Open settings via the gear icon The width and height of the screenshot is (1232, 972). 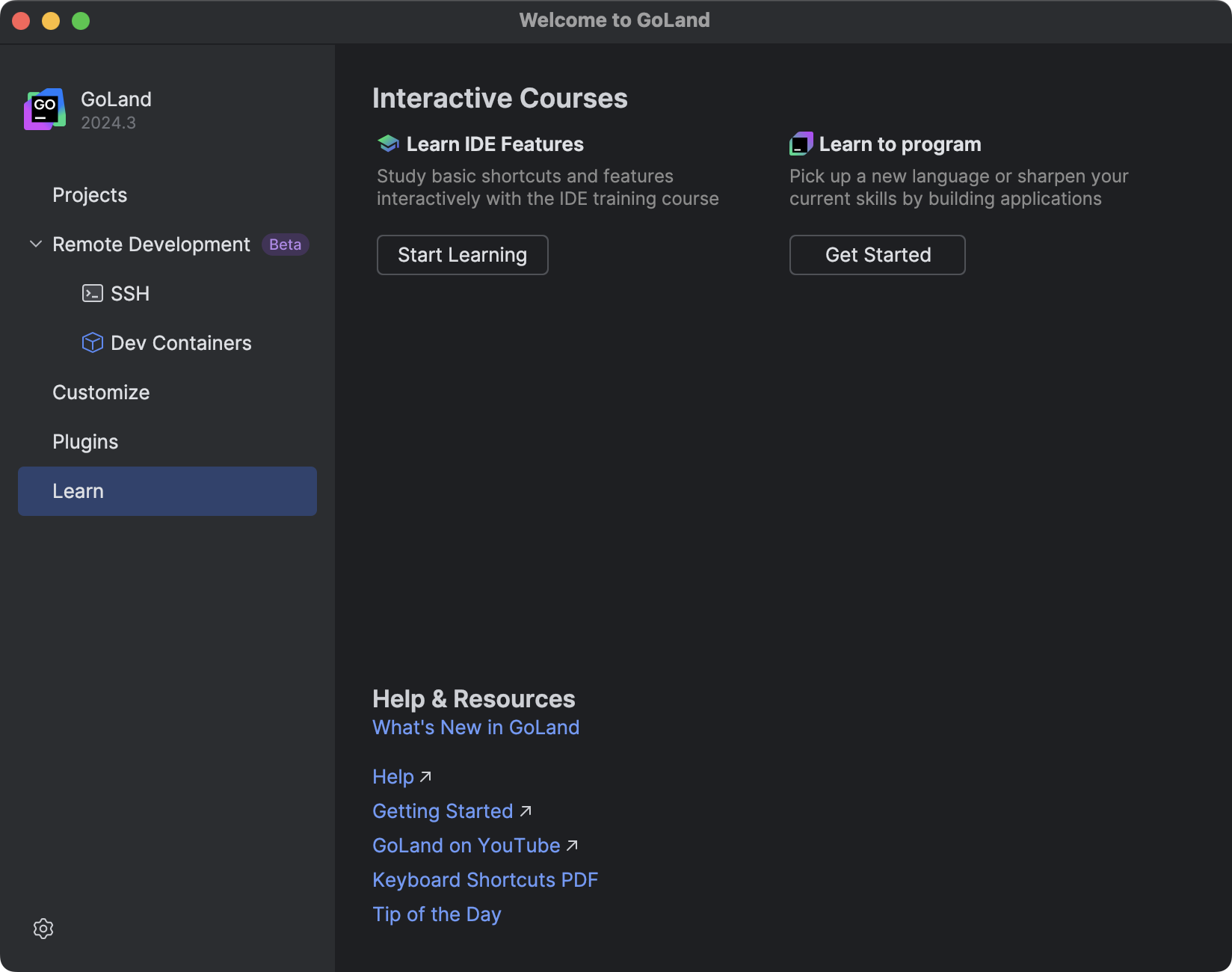[43, 929]
